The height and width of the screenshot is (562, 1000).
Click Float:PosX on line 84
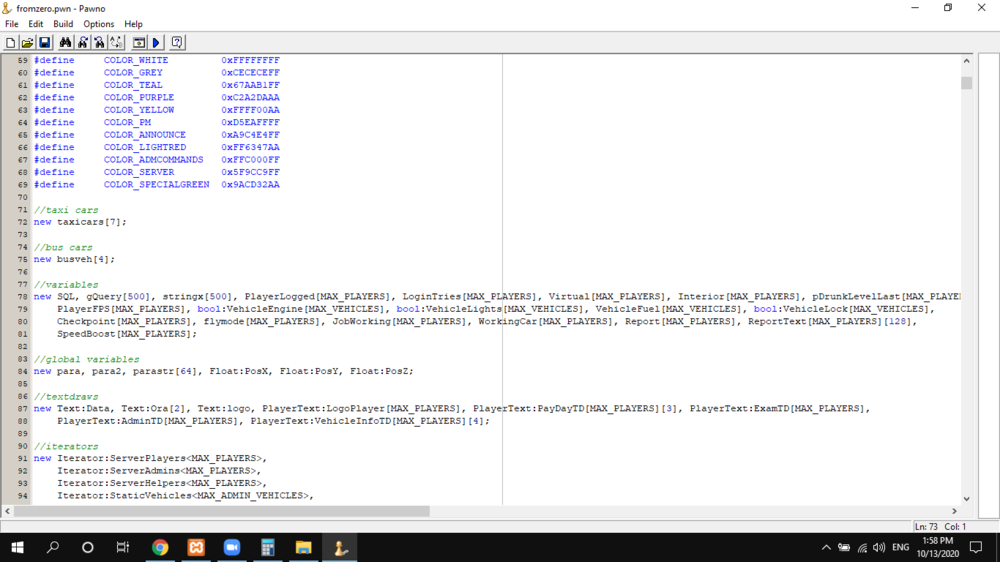point(239,371)
